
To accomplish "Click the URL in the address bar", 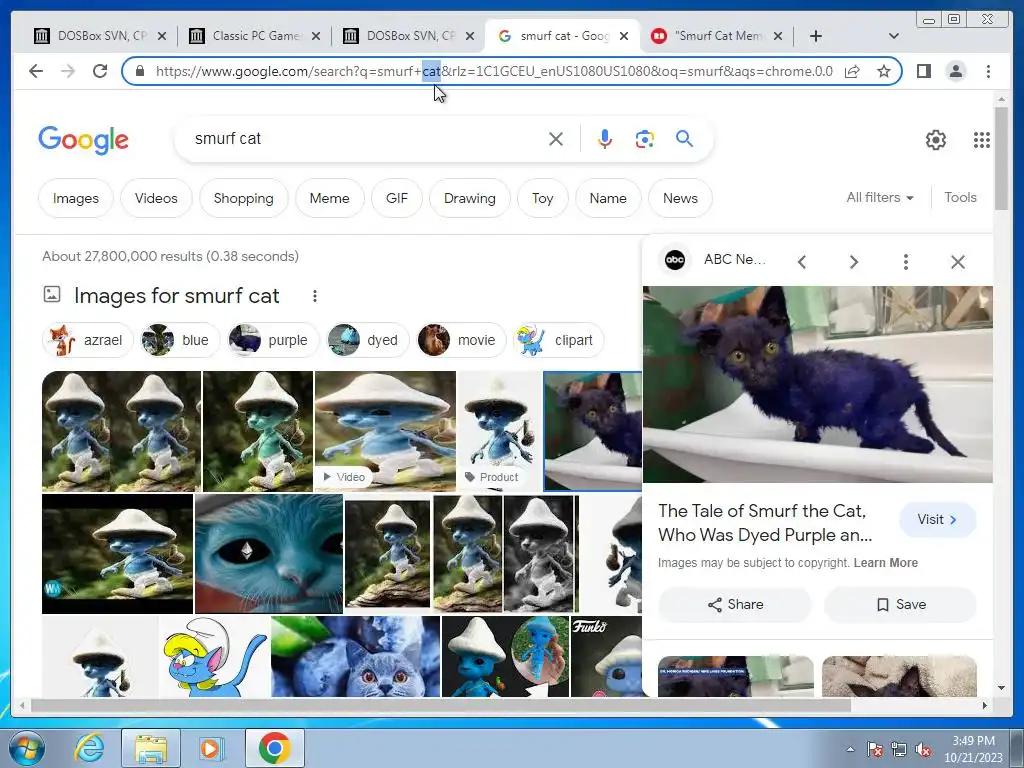I will coord(494,71).
